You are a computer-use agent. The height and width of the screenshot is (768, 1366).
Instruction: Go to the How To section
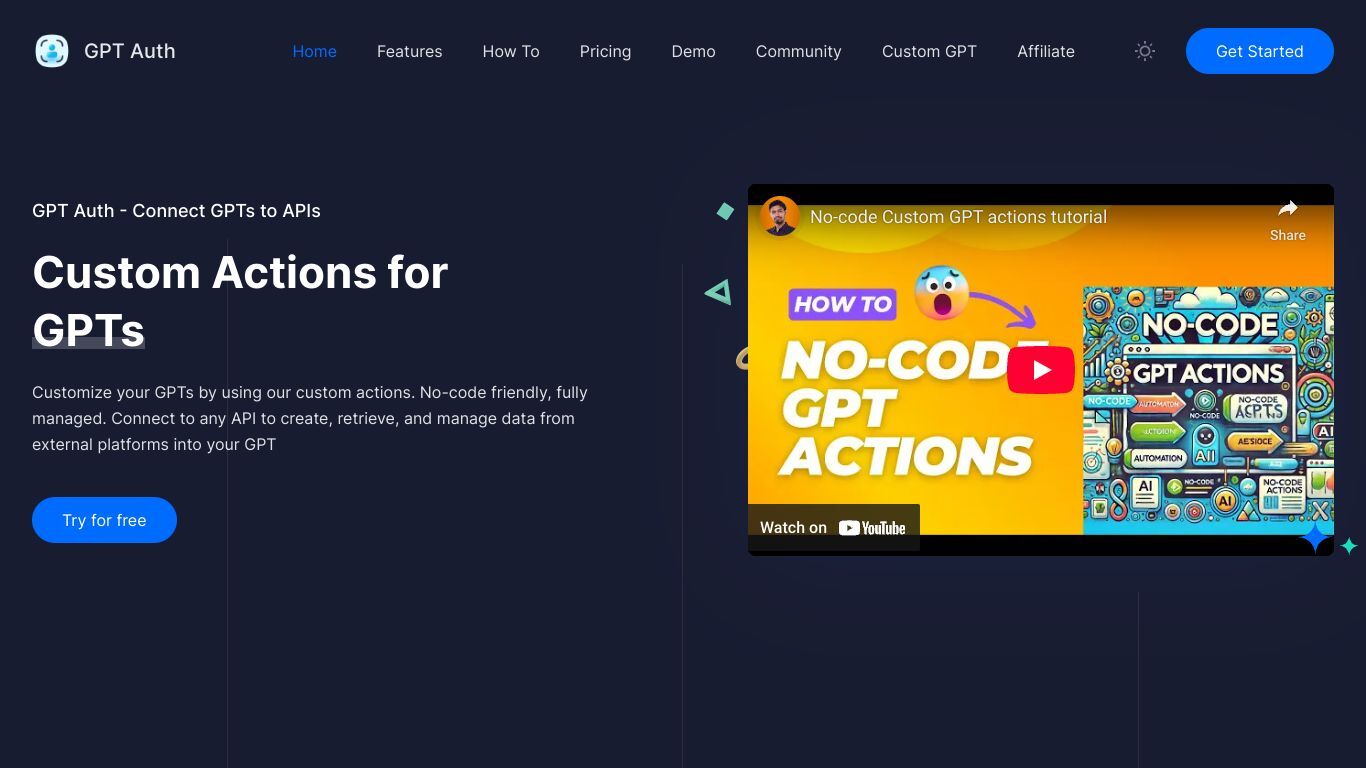click(511, 51)
